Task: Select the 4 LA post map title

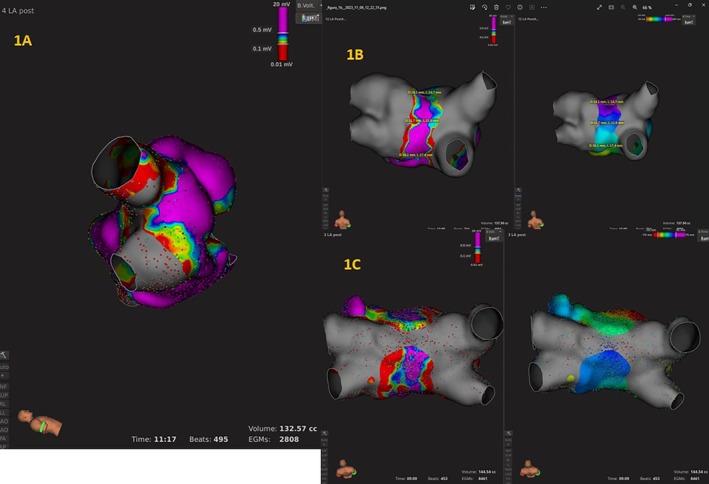Action: [20, 10]
